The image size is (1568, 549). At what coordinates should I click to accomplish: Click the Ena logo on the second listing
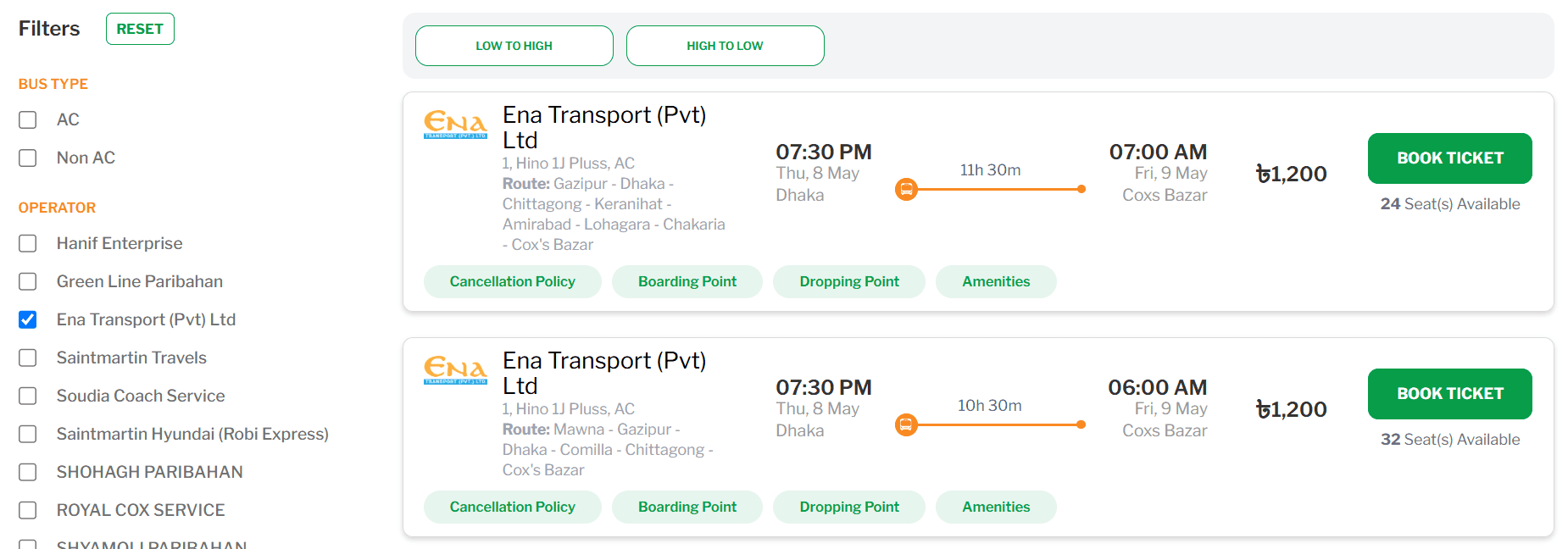pos(455,370)
